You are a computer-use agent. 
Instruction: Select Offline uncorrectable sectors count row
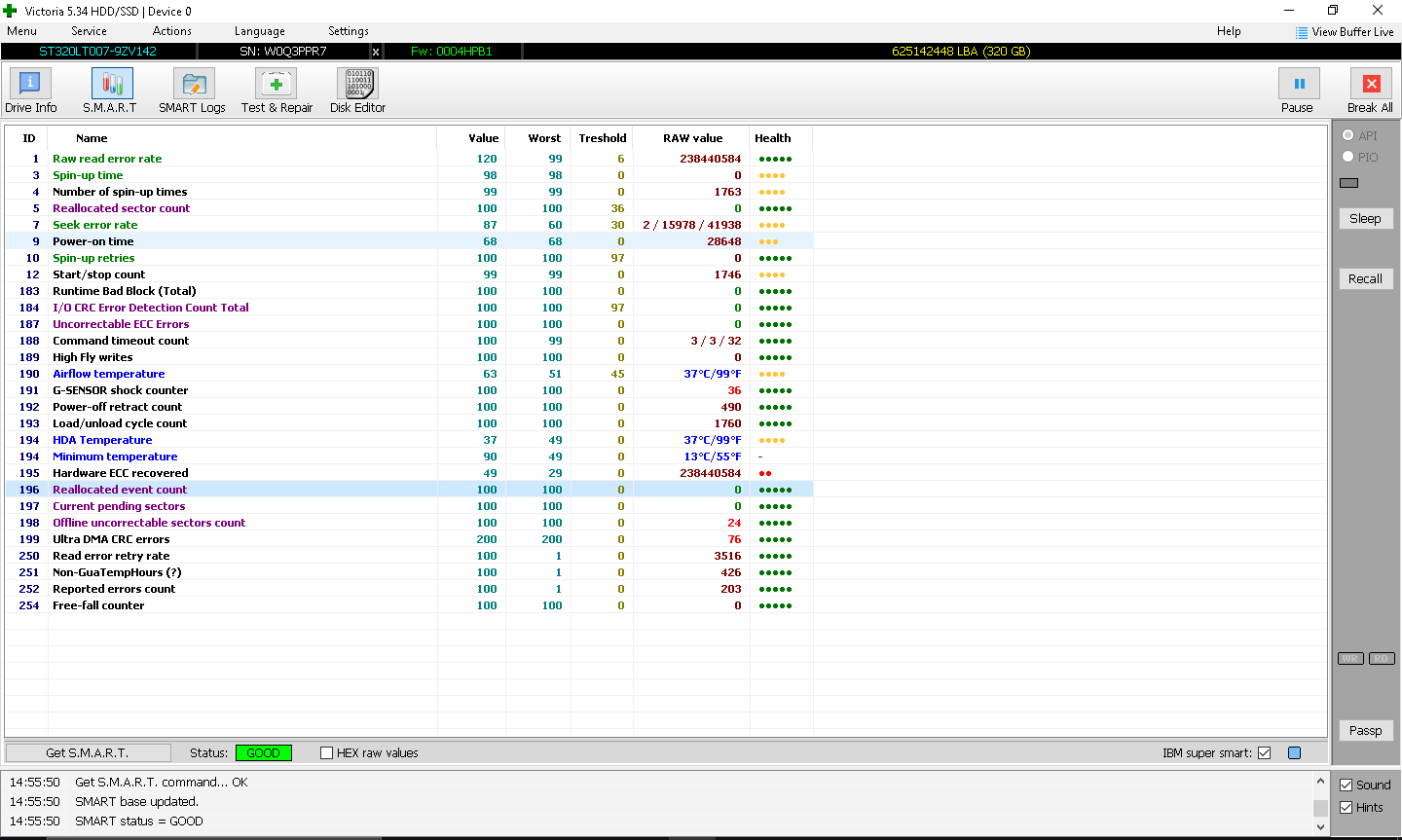(409, 523)
